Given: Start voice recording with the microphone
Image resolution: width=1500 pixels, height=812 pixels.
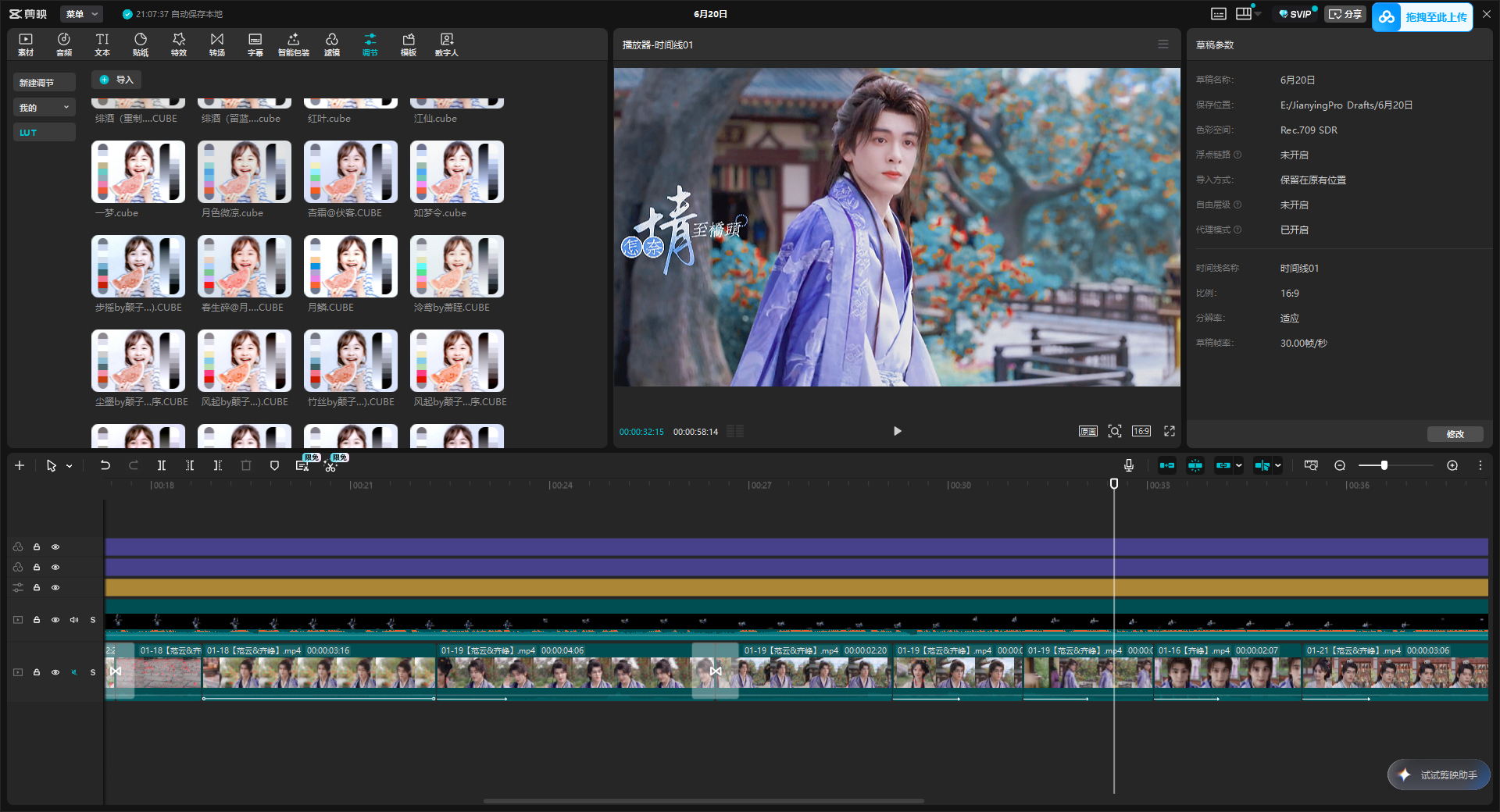Looking at the screenshot, I should coord(1129,465).
